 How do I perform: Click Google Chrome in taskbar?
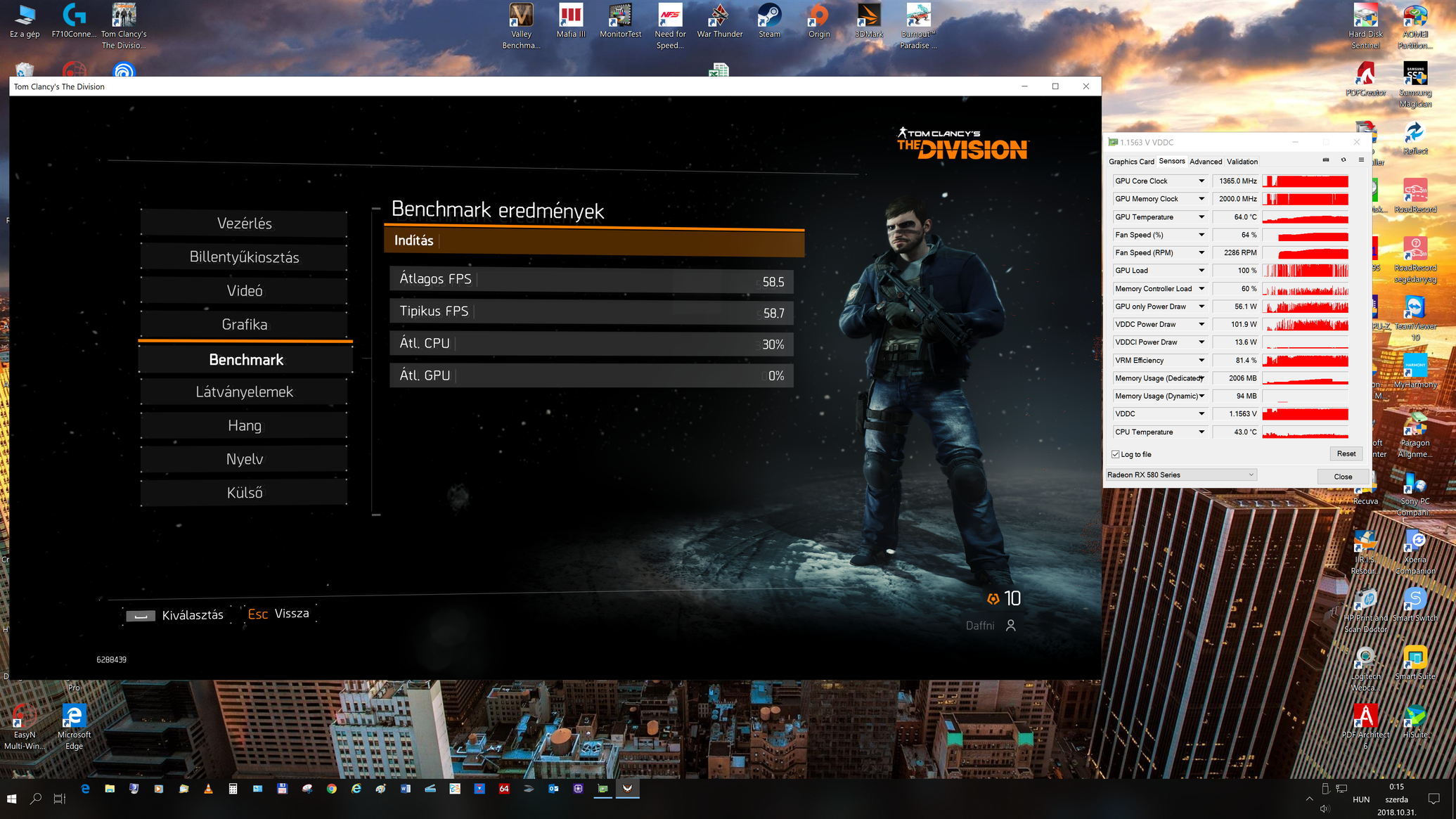(332, 789)
